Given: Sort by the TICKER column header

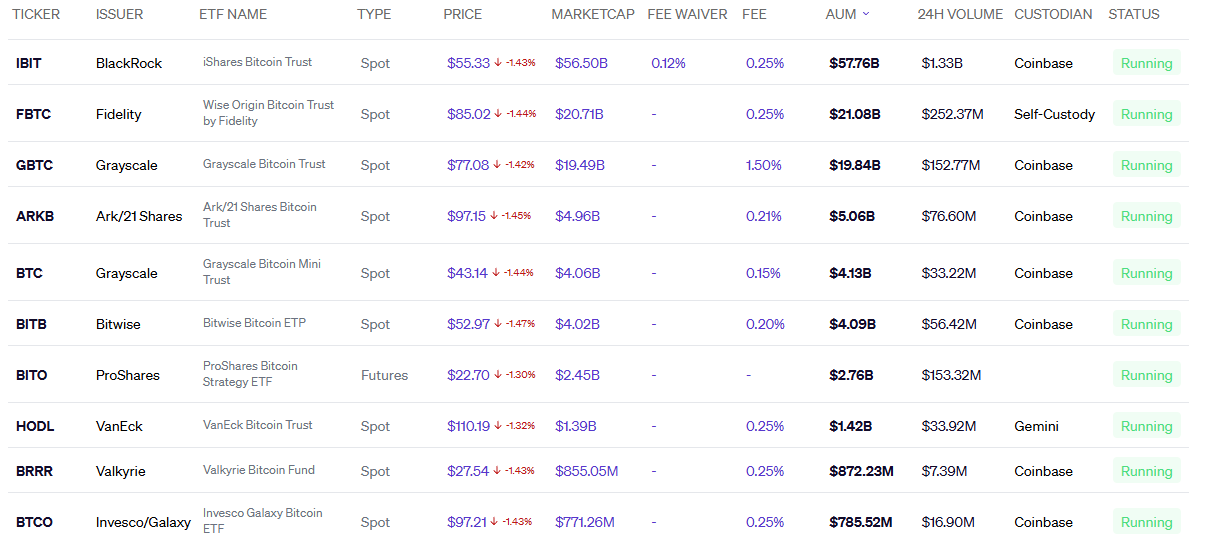Looking at the screenshot, I should click(x=36, y=14).
